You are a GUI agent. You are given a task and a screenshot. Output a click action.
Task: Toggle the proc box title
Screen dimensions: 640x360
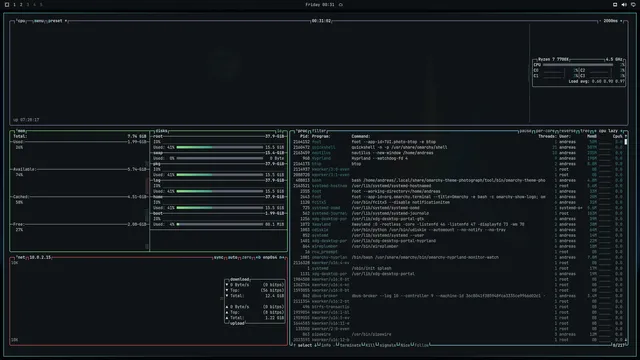point(302,131)
